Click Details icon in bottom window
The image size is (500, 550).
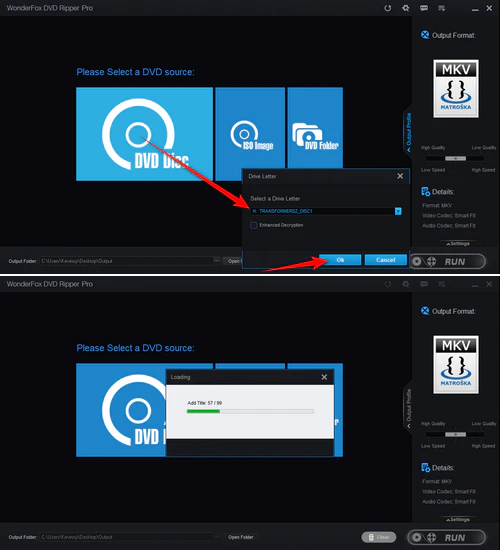click(x=425, y=468)
